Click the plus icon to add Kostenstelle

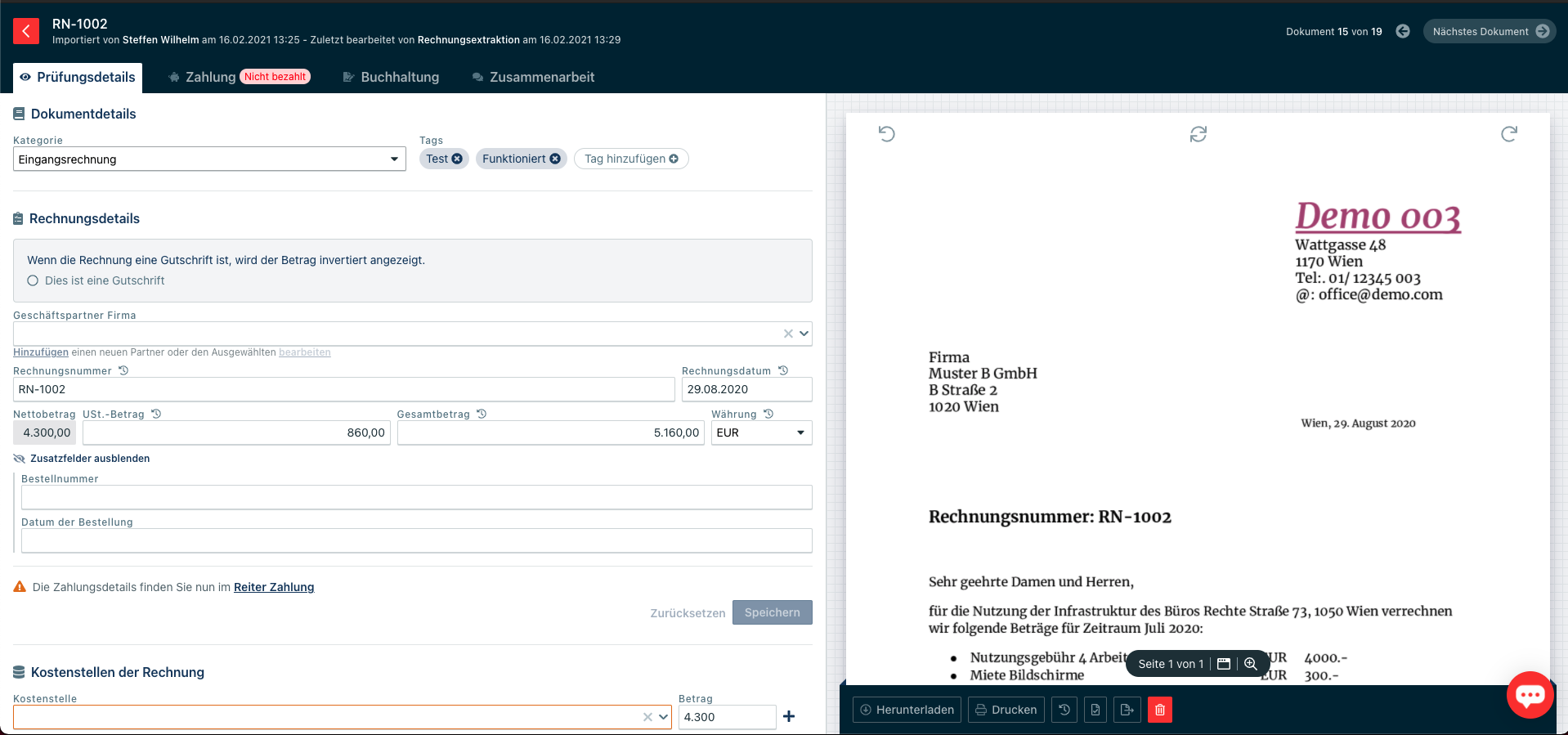(789, 716)
